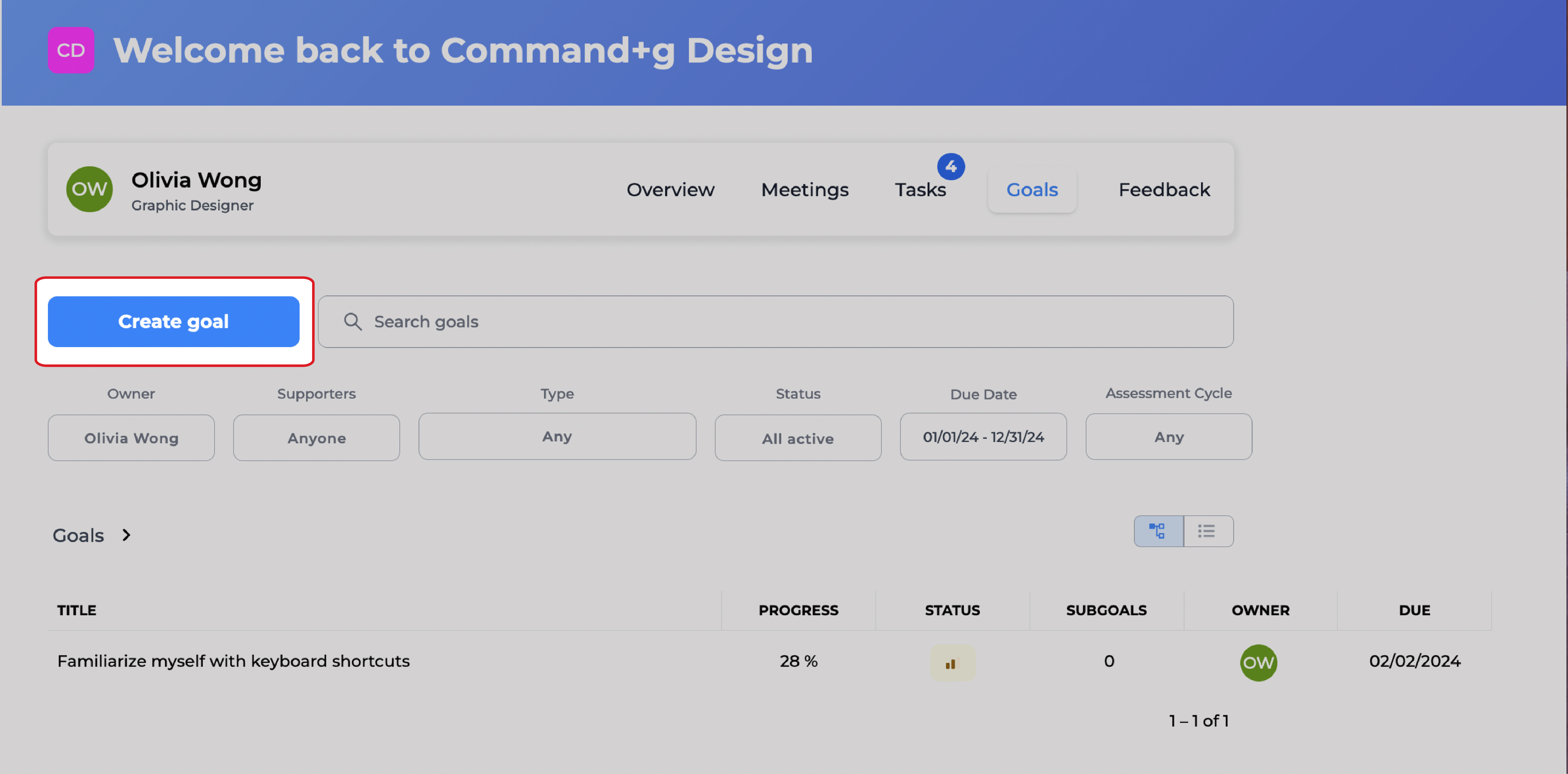
Task: Switch to hierarchy tree view
Action: [x=1158, y=531]
